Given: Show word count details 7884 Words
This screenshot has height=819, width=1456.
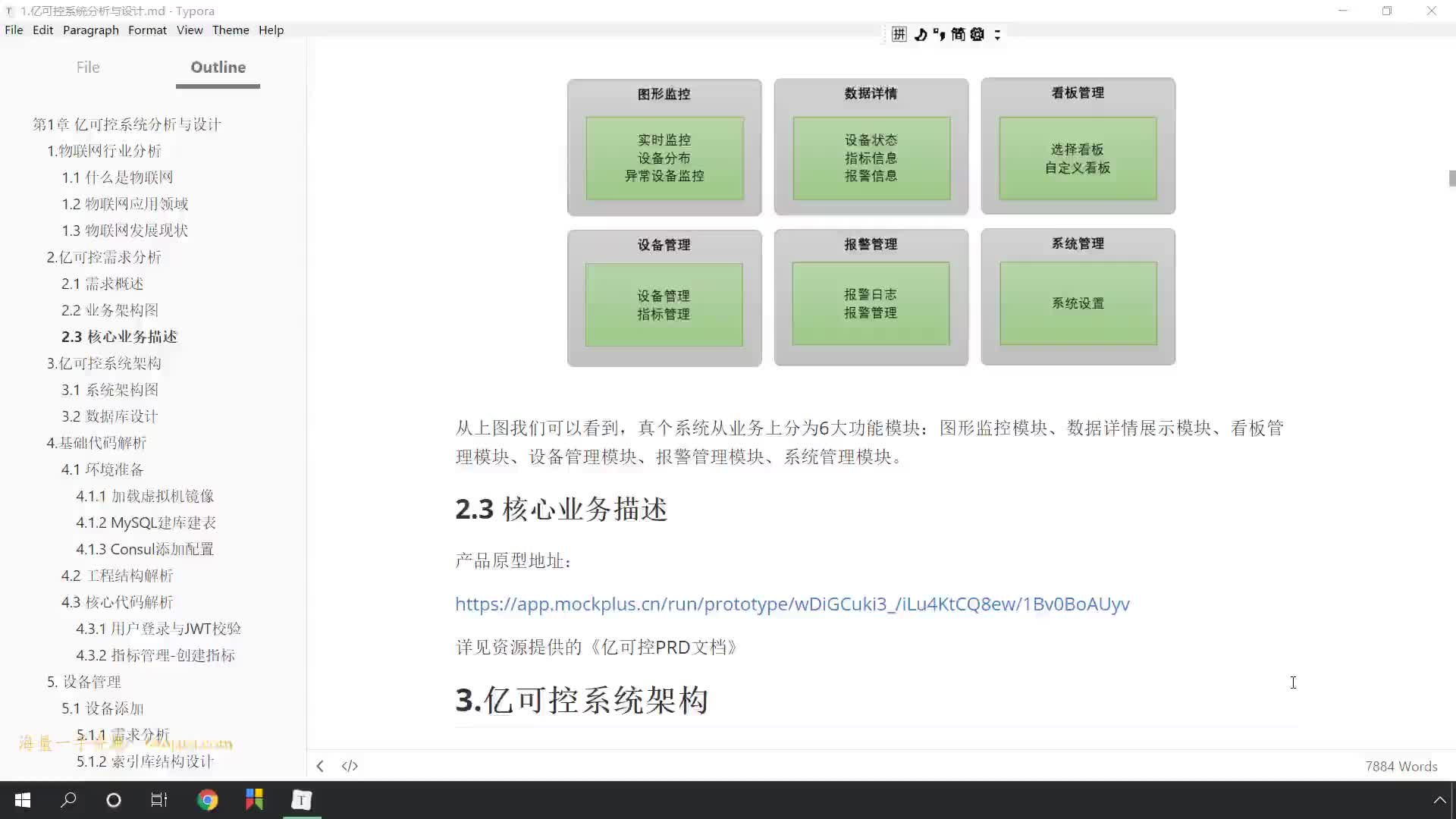Looking at the screenshot, I should tap(1401, 766).
